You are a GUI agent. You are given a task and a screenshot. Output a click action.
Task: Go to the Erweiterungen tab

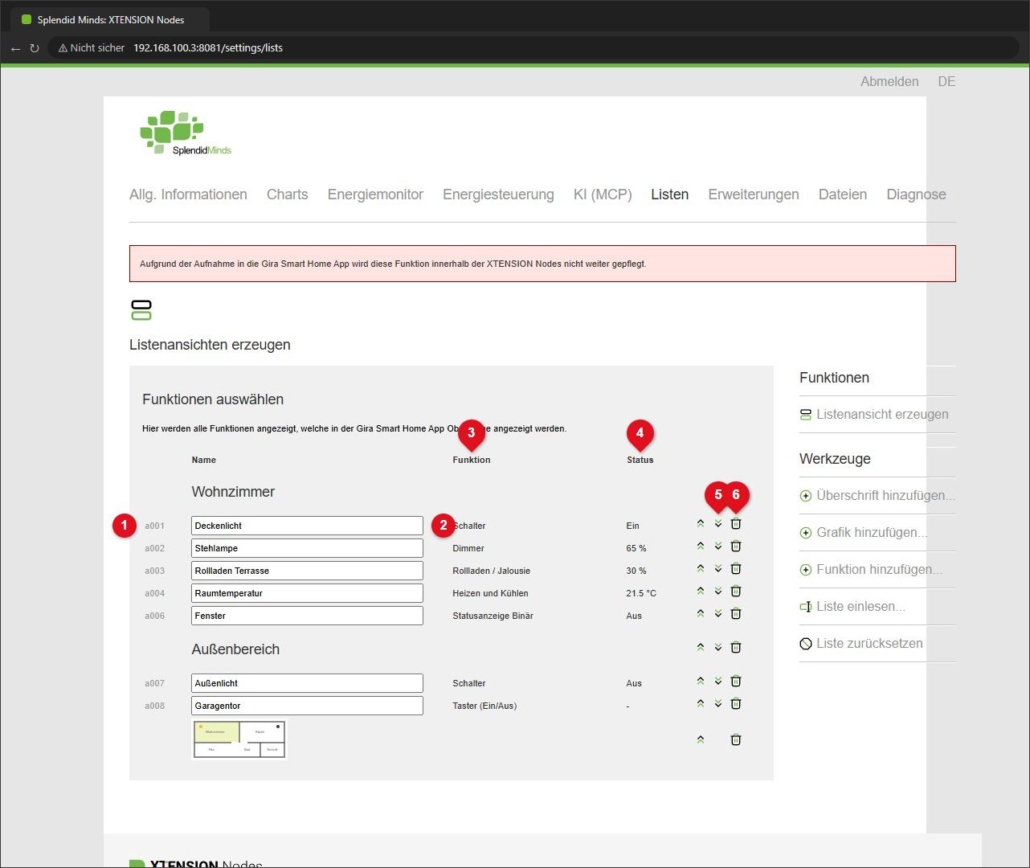753,194
